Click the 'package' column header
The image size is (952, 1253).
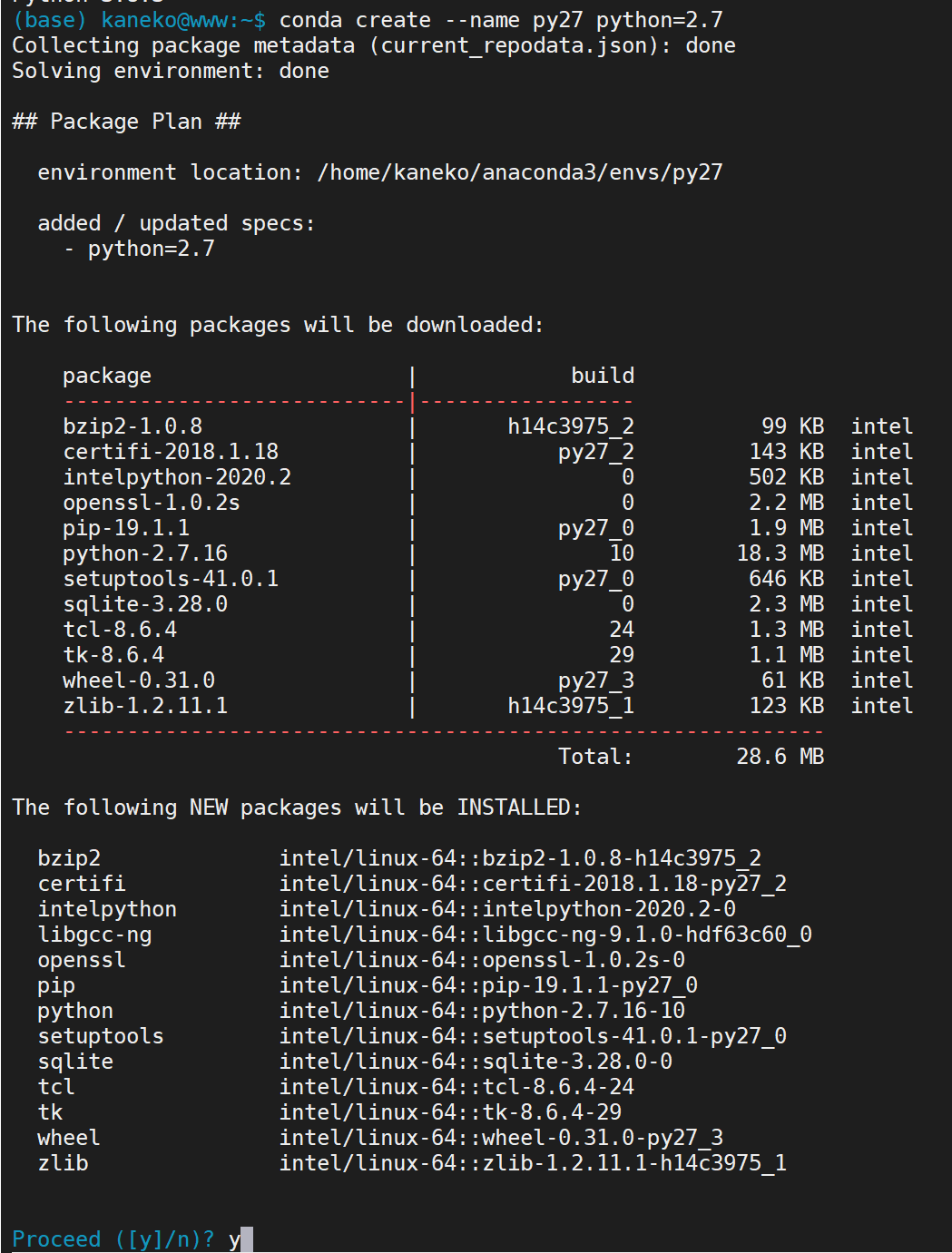(107, 375)
